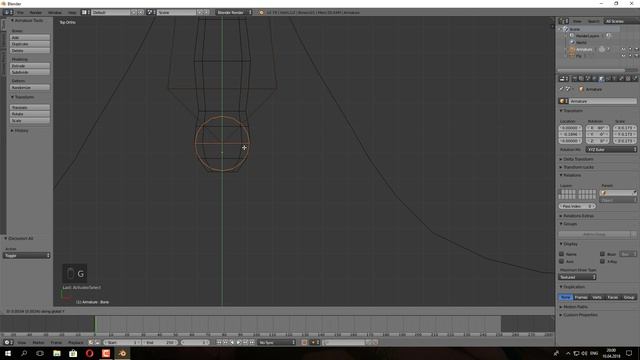The width and height of the screenshot is (640, 360).
Task: Select Group duplication option
Action: (x=629, y=297)
